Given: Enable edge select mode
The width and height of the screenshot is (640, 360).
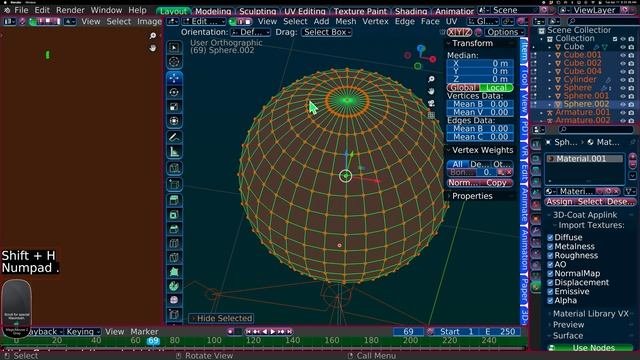Looking at the screenshot, I should [x=241, y=22].
